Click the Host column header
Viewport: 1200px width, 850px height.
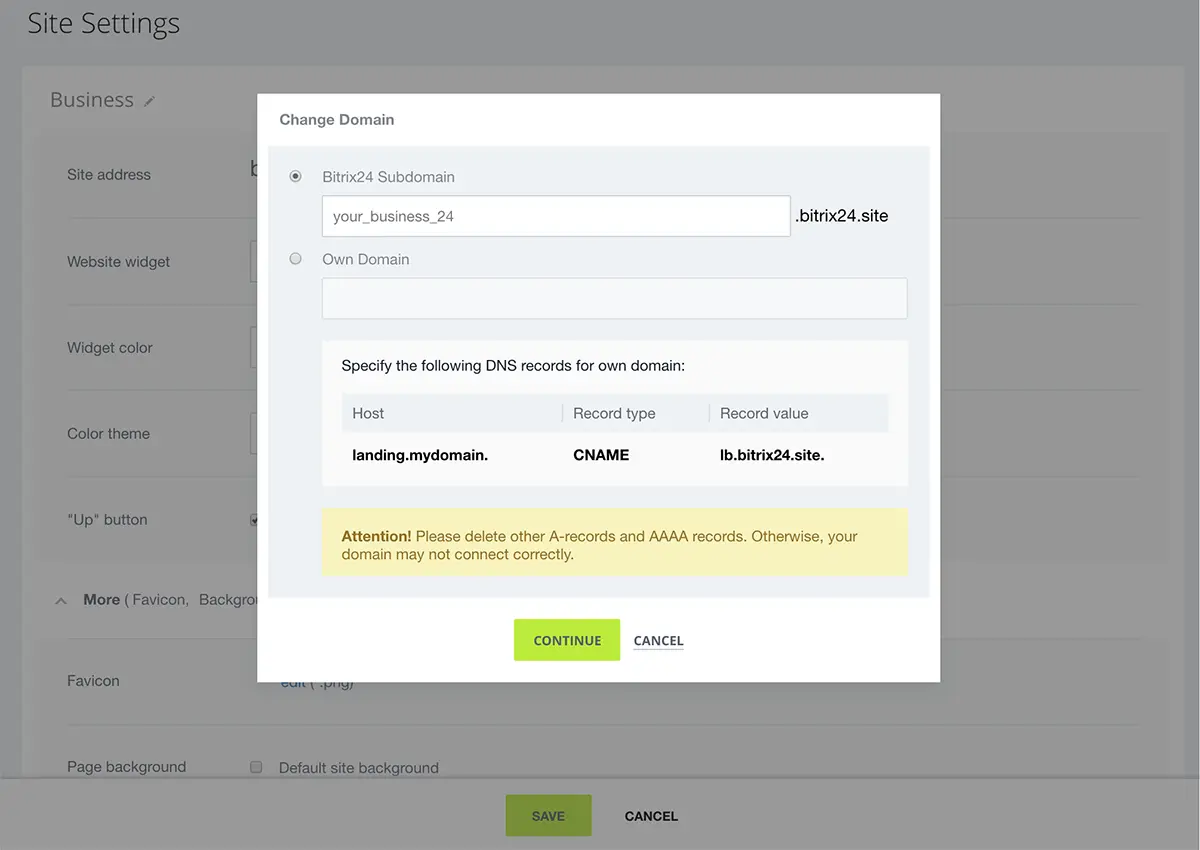(368, 413)
